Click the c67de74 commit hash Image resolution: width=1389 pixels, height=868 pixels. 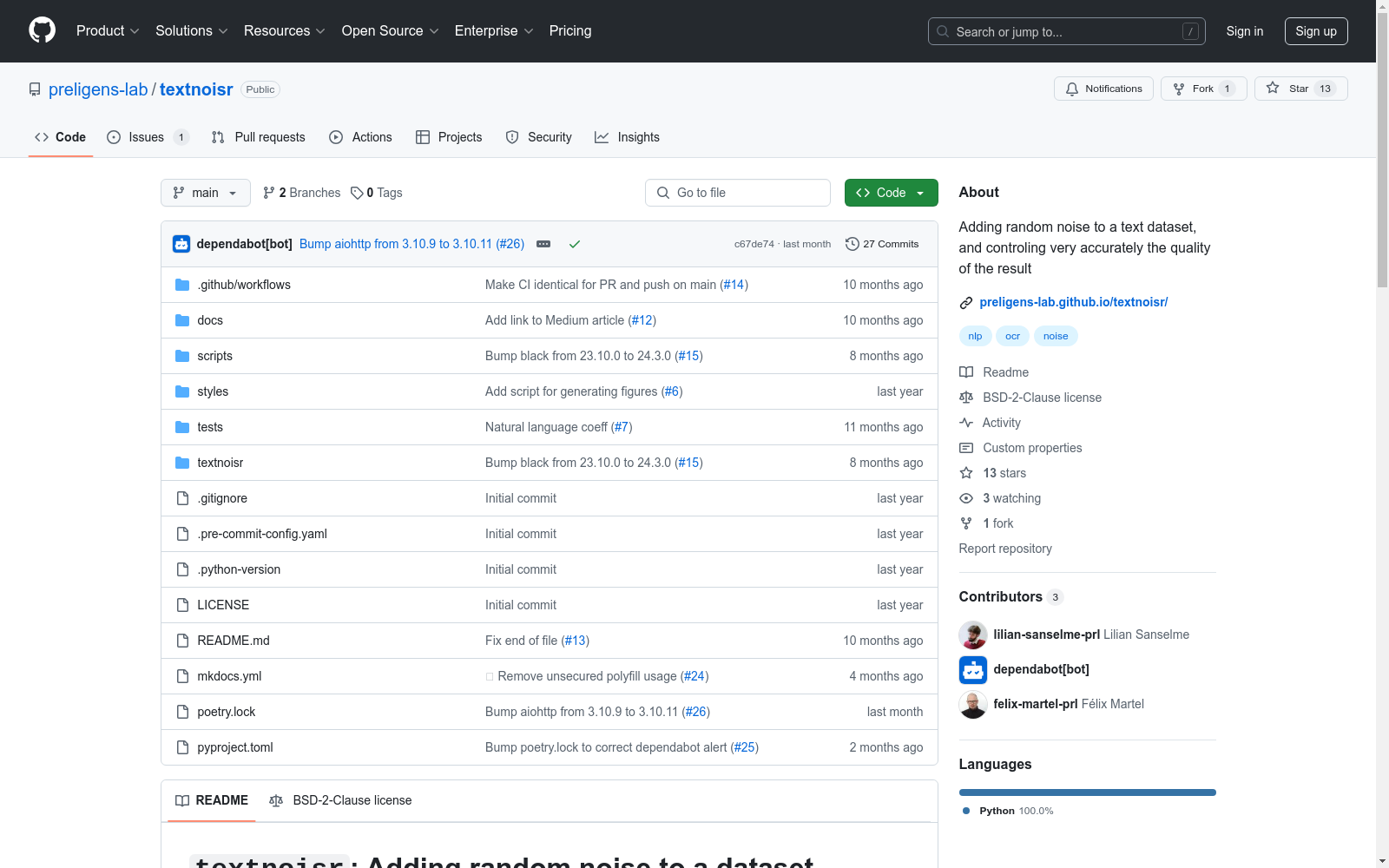pos(754,244)
